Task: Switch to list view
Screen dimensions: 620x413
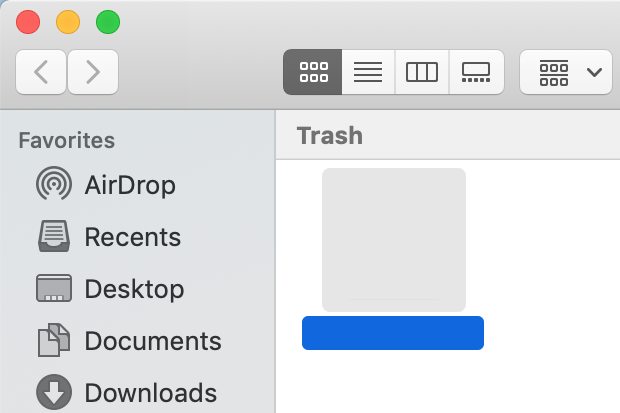Action: point(368,72)
